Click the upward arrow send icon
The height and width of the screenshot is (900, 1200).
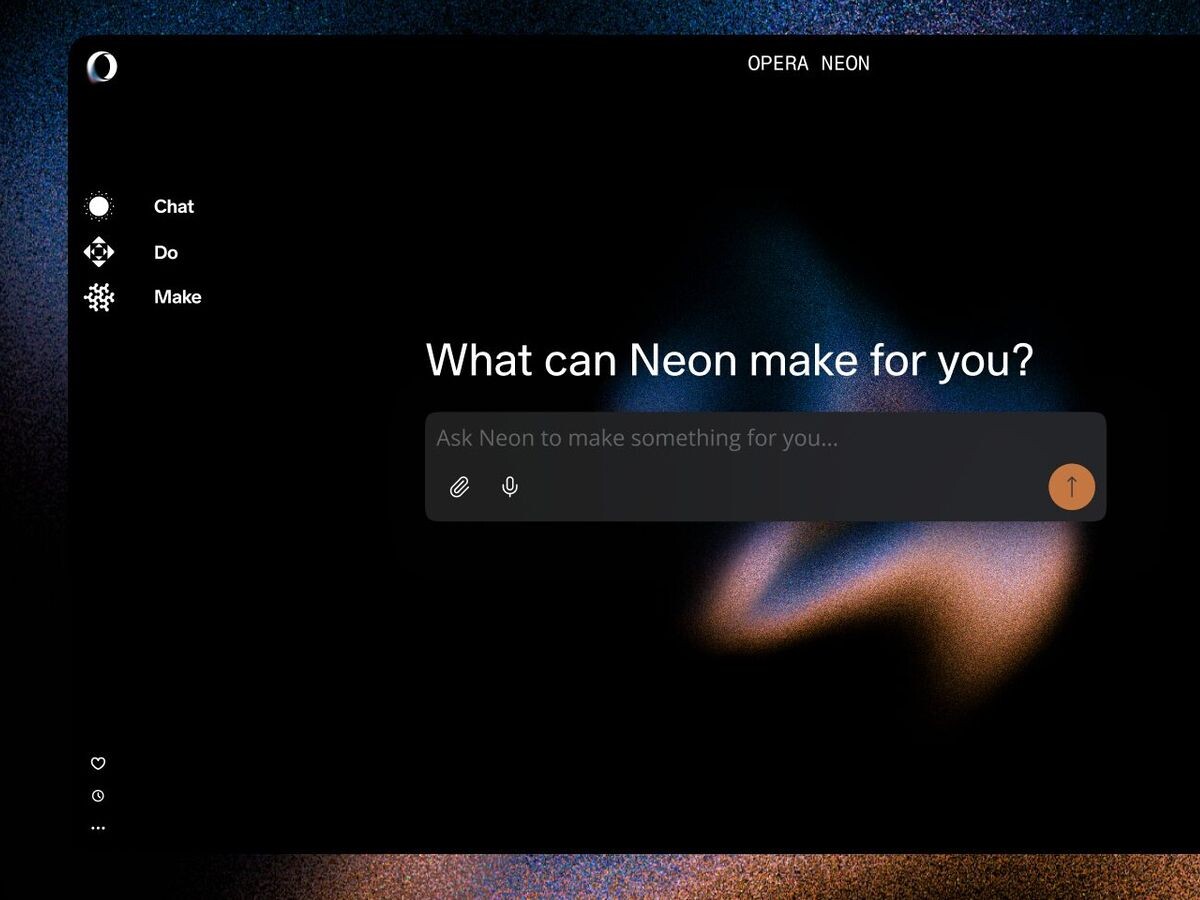(1071, 487)
